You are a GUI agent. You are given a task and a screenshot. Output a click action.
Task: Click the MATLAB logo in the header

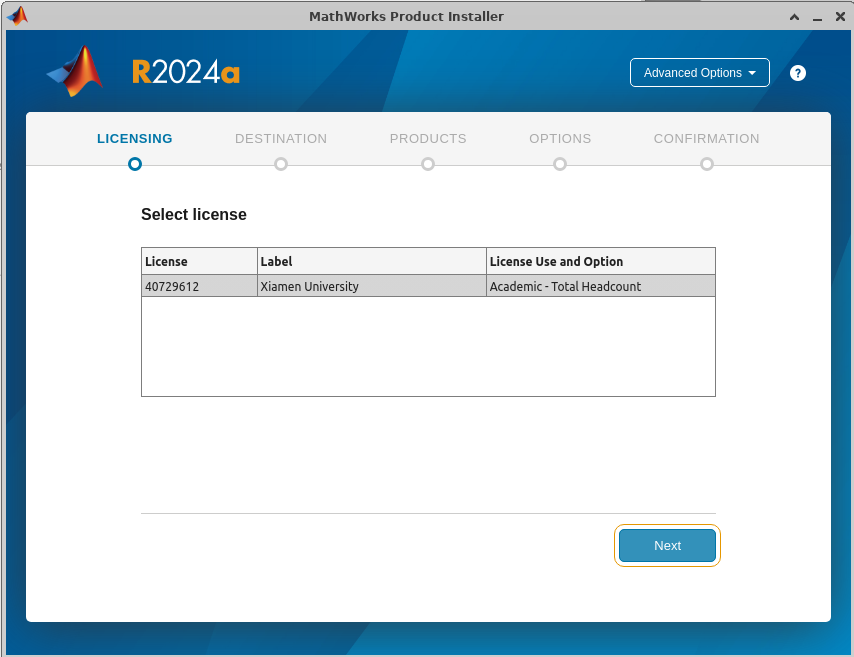pos(75,71)
